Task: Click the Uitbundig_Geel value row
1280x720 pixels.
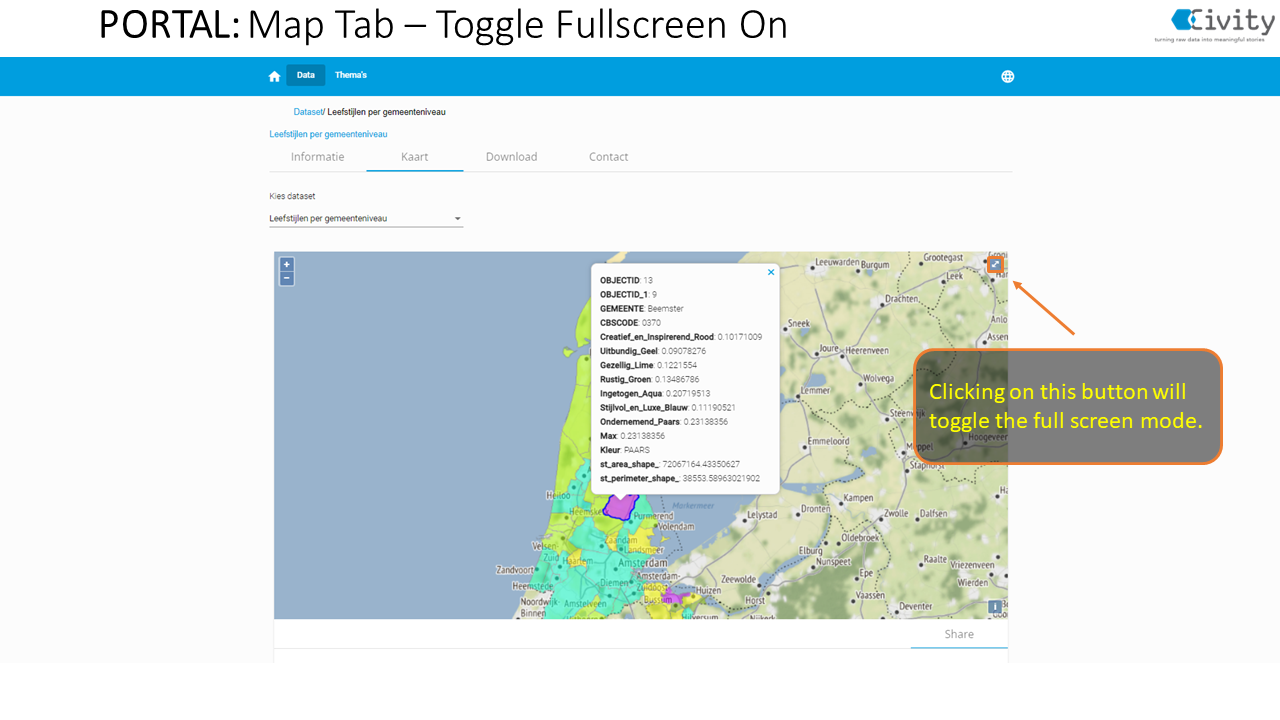Action: click(x=653, y=351)
